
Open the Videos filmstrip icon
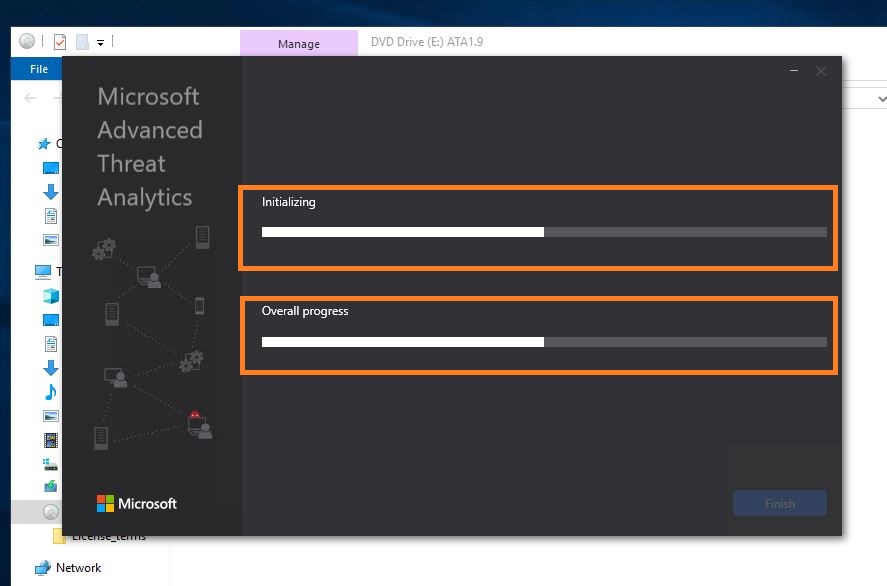51,440
